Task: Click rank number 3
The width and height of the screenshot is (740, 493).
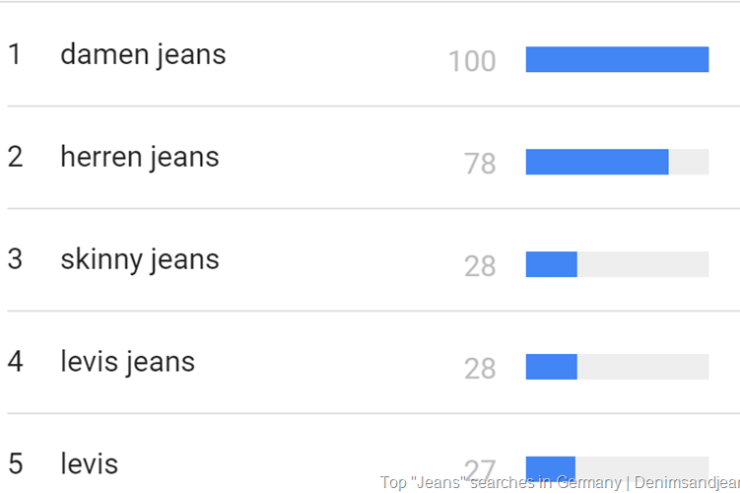Action: click(15, 260)
